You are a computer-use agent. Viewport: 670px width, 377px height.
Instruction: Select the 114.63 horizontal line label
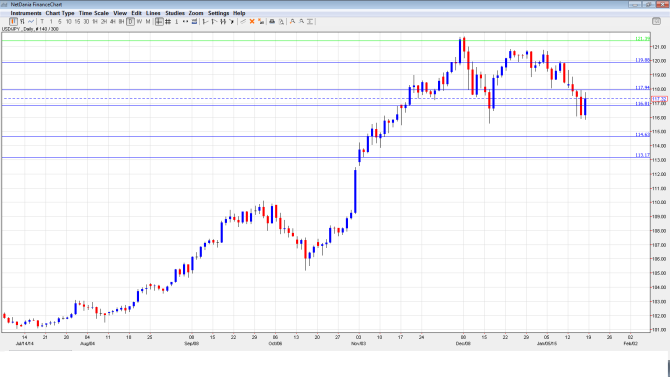coord(642,135)
